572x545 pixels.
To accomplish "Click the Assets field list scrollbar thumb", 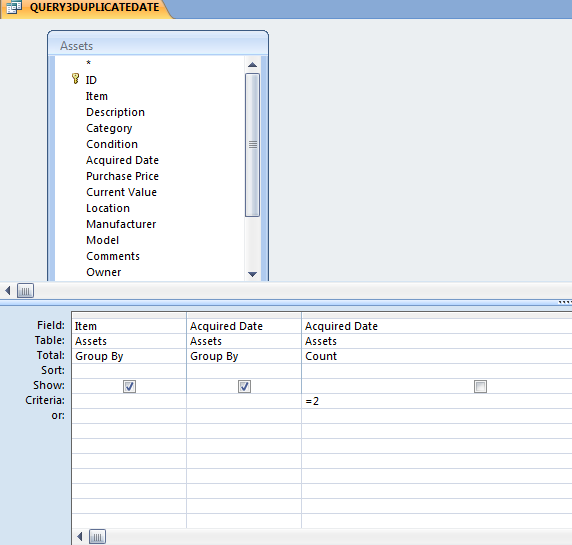I will (252, 145).
